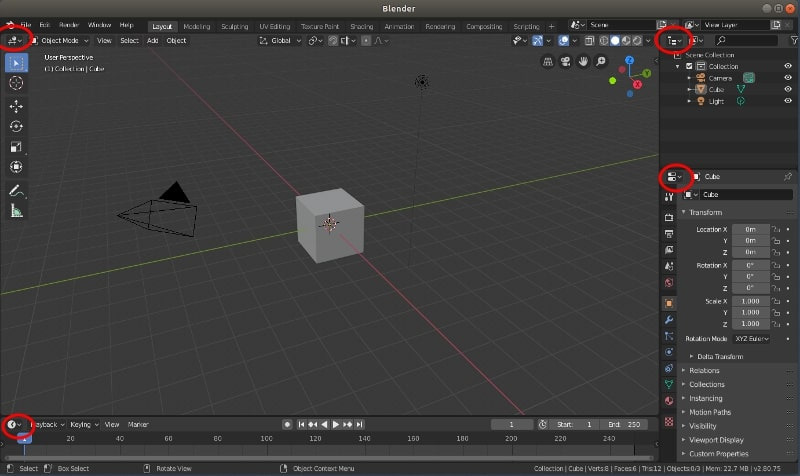
Task: Activate the Move tool
Action: [16, 105]
